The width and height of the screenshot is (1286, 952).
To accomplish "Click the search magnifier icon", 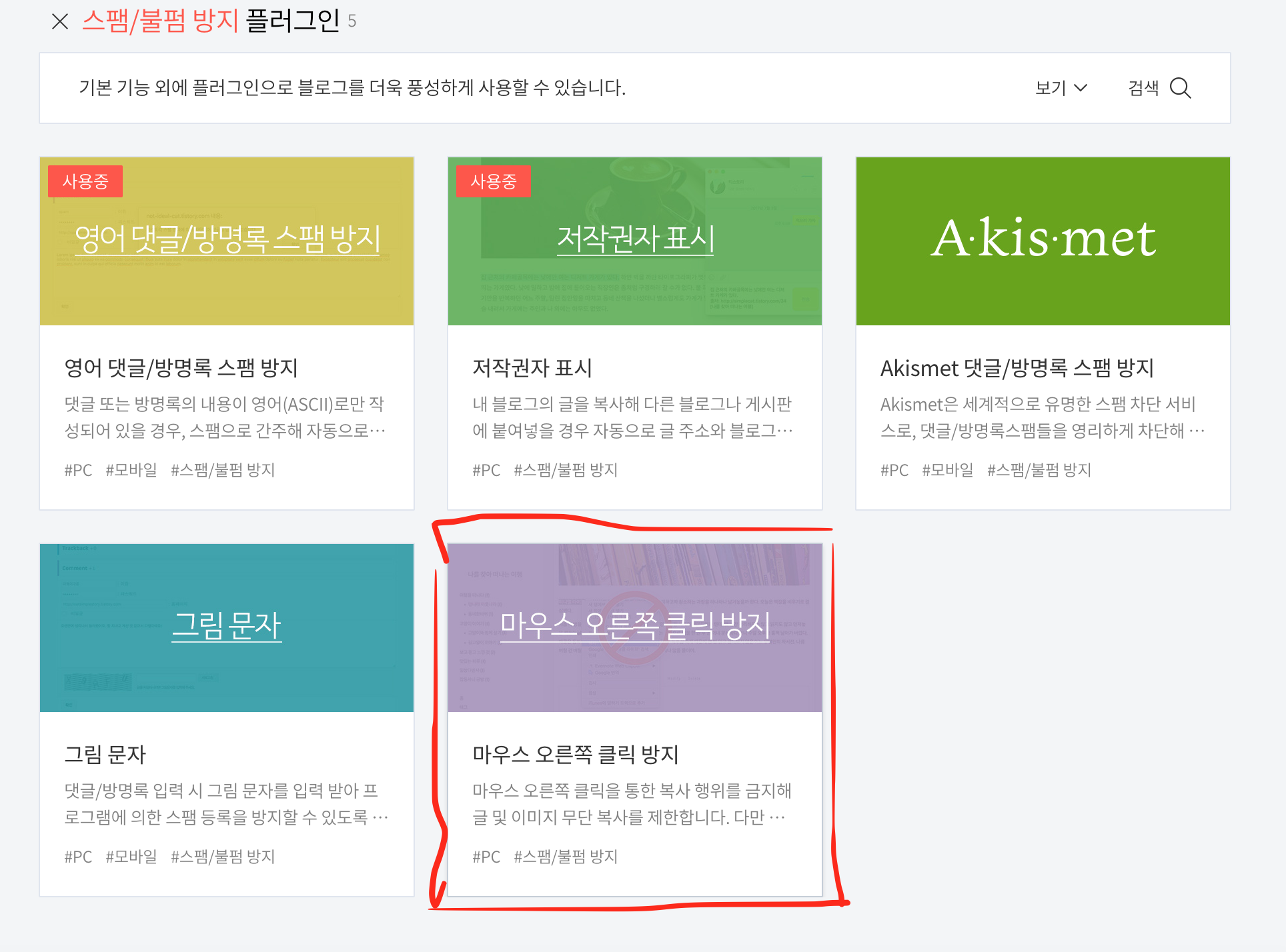I will click(x=1180, y=88).
